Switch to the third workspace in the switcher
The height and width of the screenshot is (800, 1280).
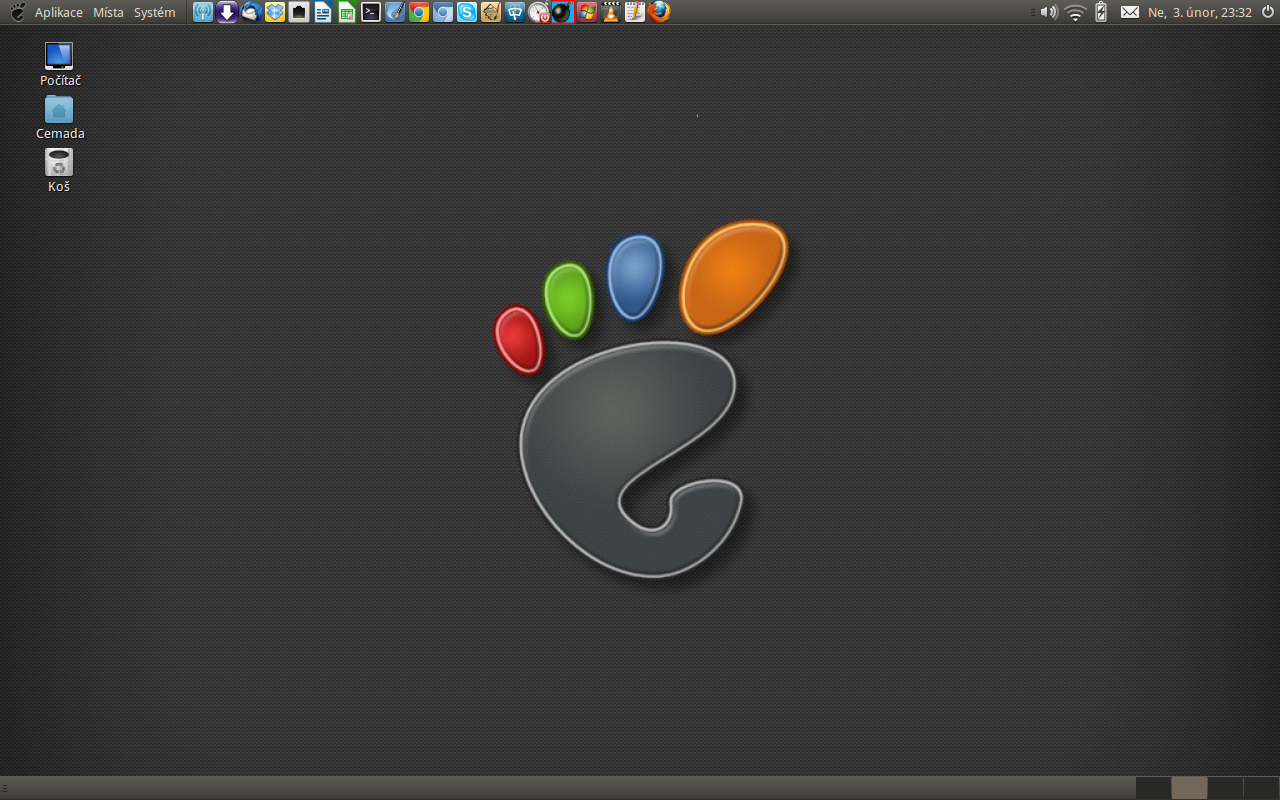point(1225,788)
